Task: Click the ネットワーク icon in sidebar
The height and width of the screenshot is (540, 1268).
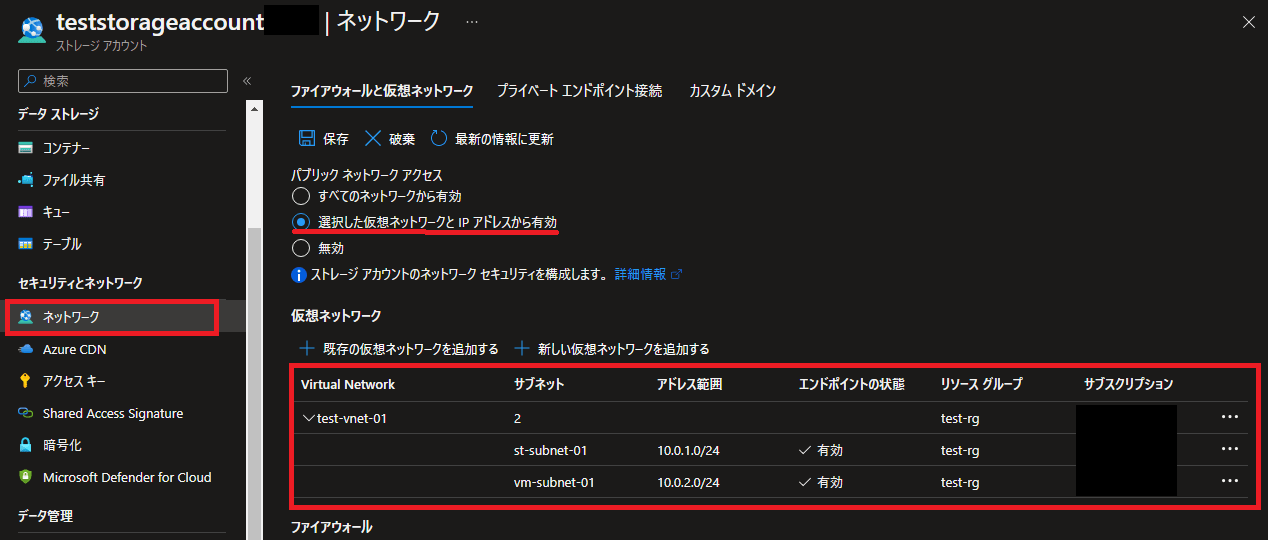Action: tap(26, 317)
